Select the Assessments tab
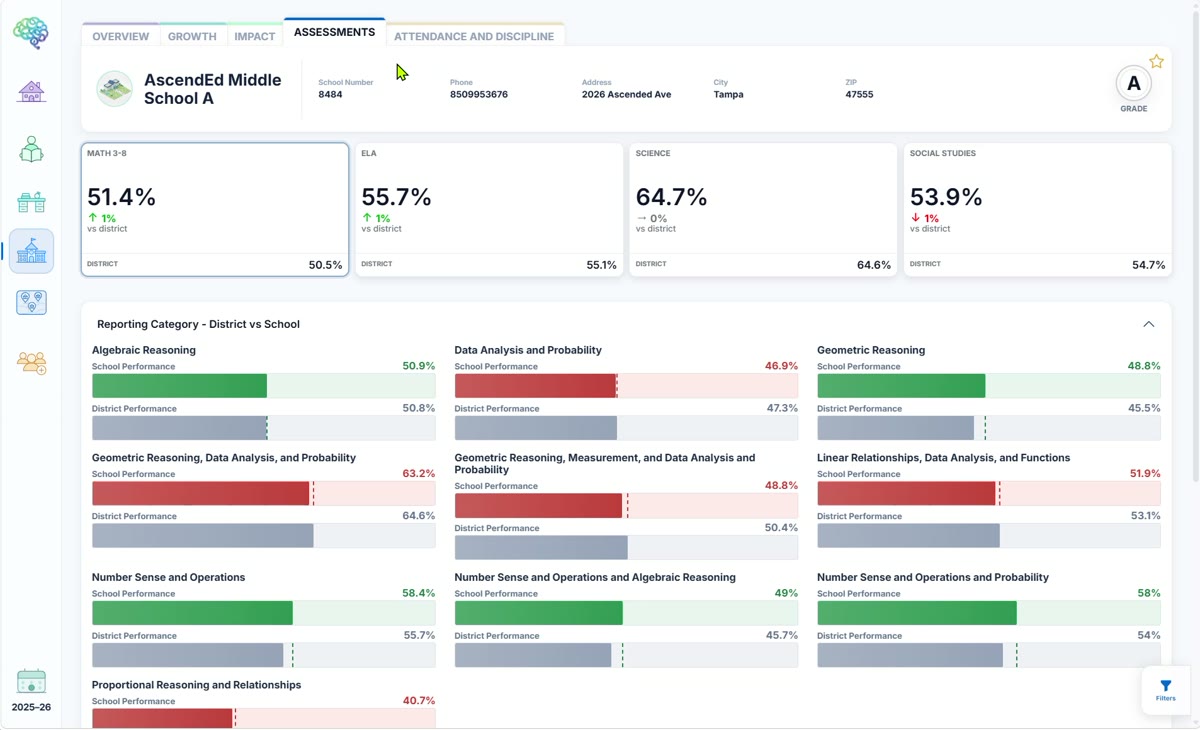The width and height of the screenshot is (1200, 730). (334, 32)
